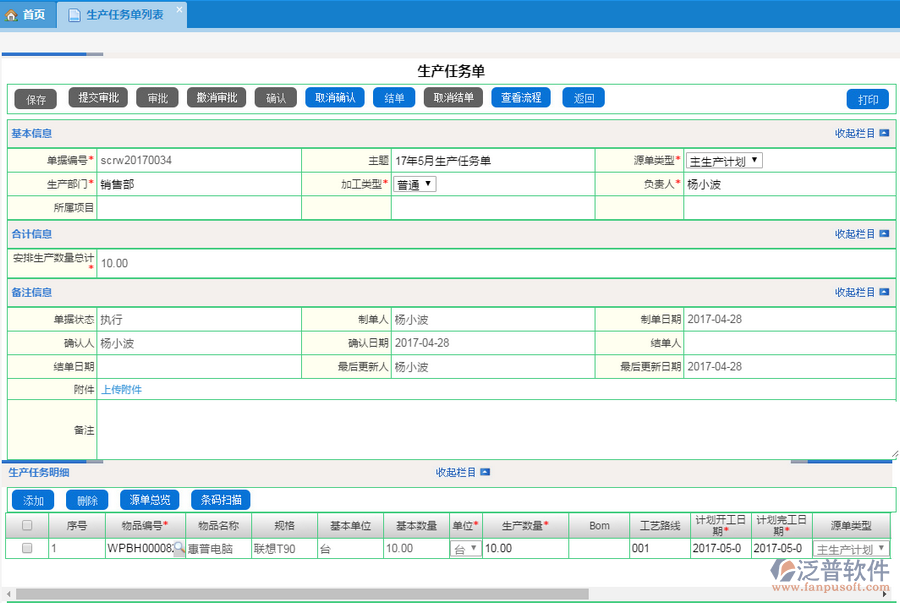Click the home icon on 首页 tab
This screenshot has height=603, width=900.
coord(12,15)
